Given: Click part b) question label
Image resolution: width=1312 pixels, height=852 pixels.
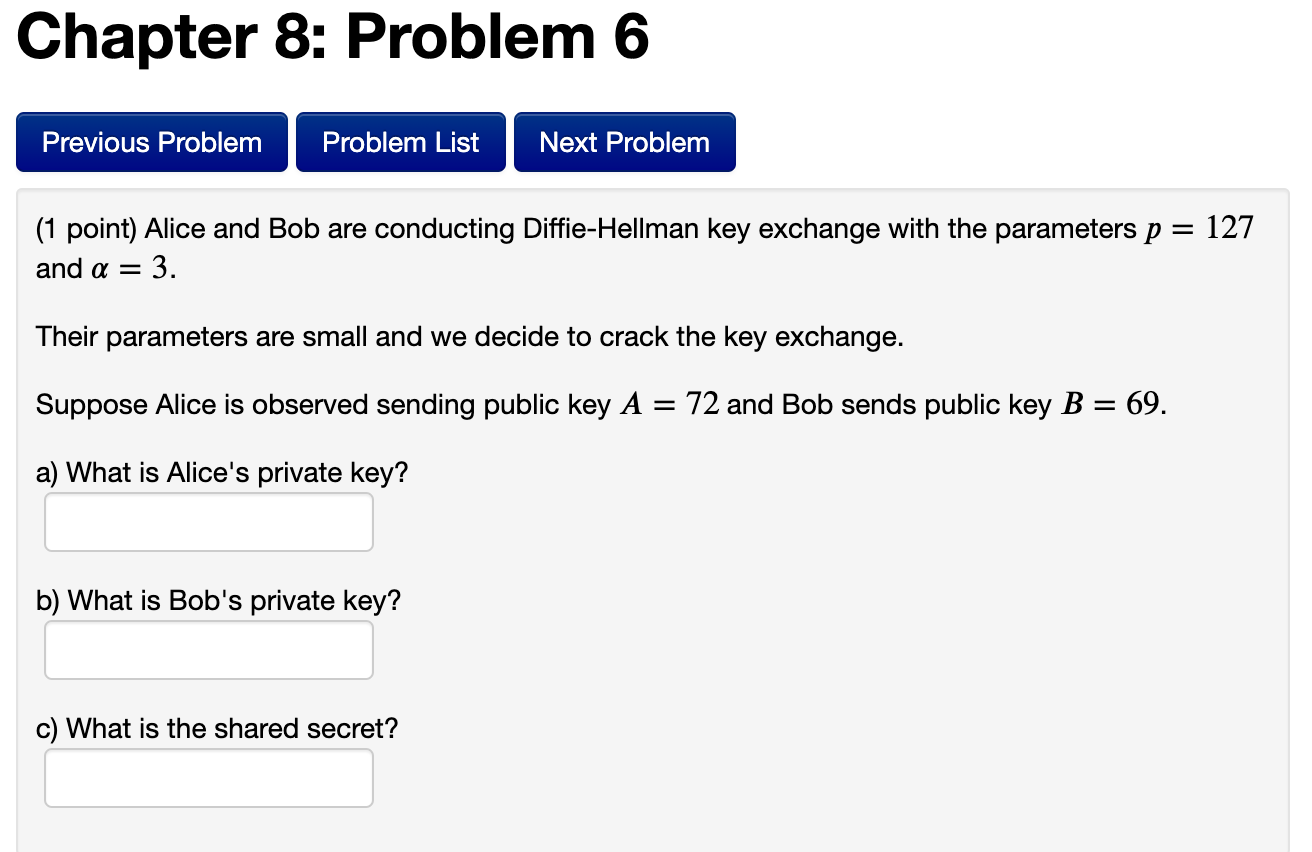Looking at the screenshot, I should point(217,600).
